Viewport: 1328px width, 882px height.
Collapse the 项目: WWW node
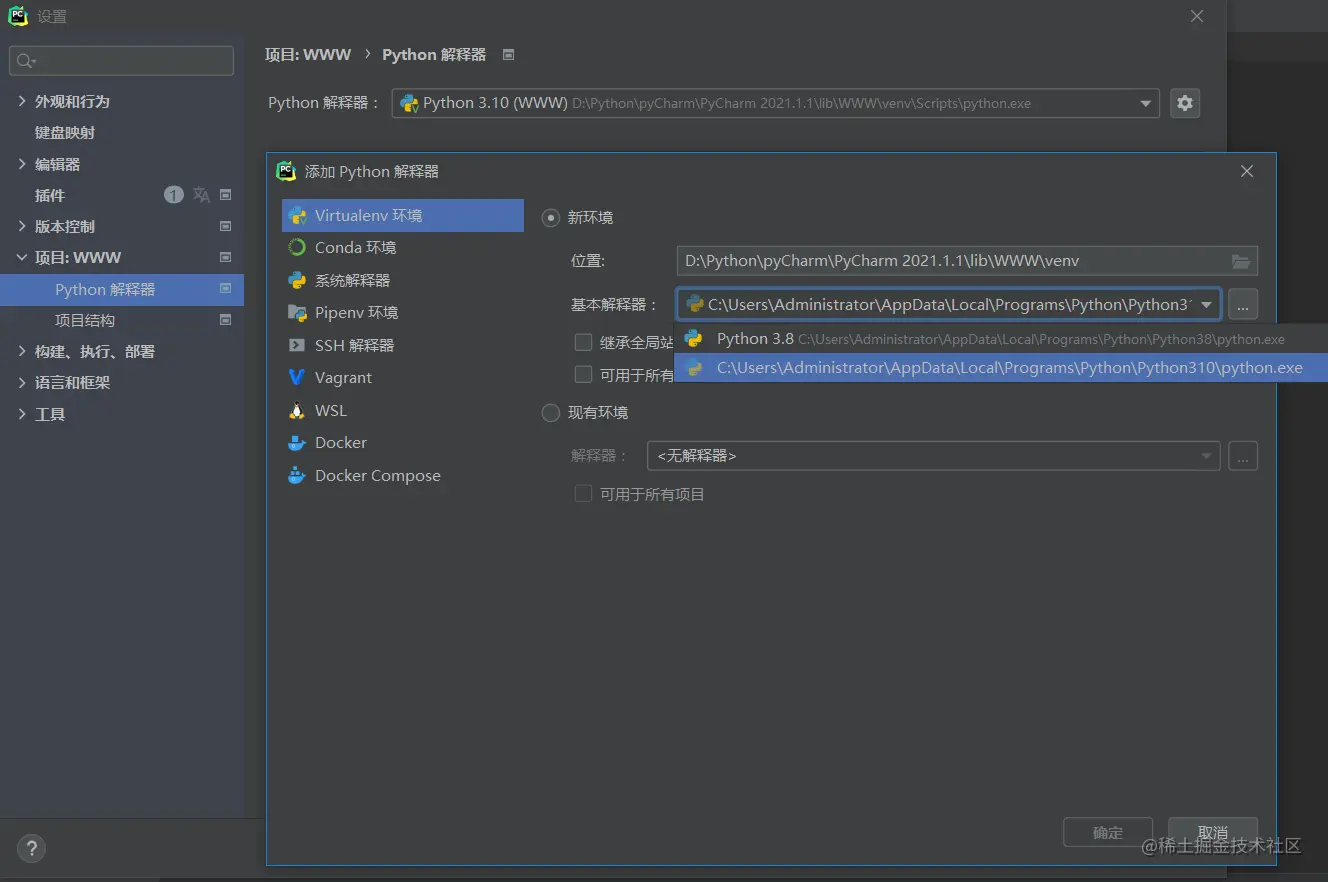(22, 257)
